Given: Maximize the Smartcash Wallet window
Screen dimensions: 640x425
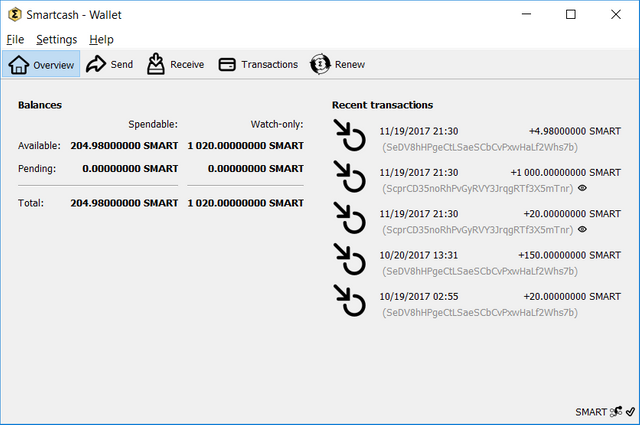Looking at the screenshot, I should coord(571,14).
